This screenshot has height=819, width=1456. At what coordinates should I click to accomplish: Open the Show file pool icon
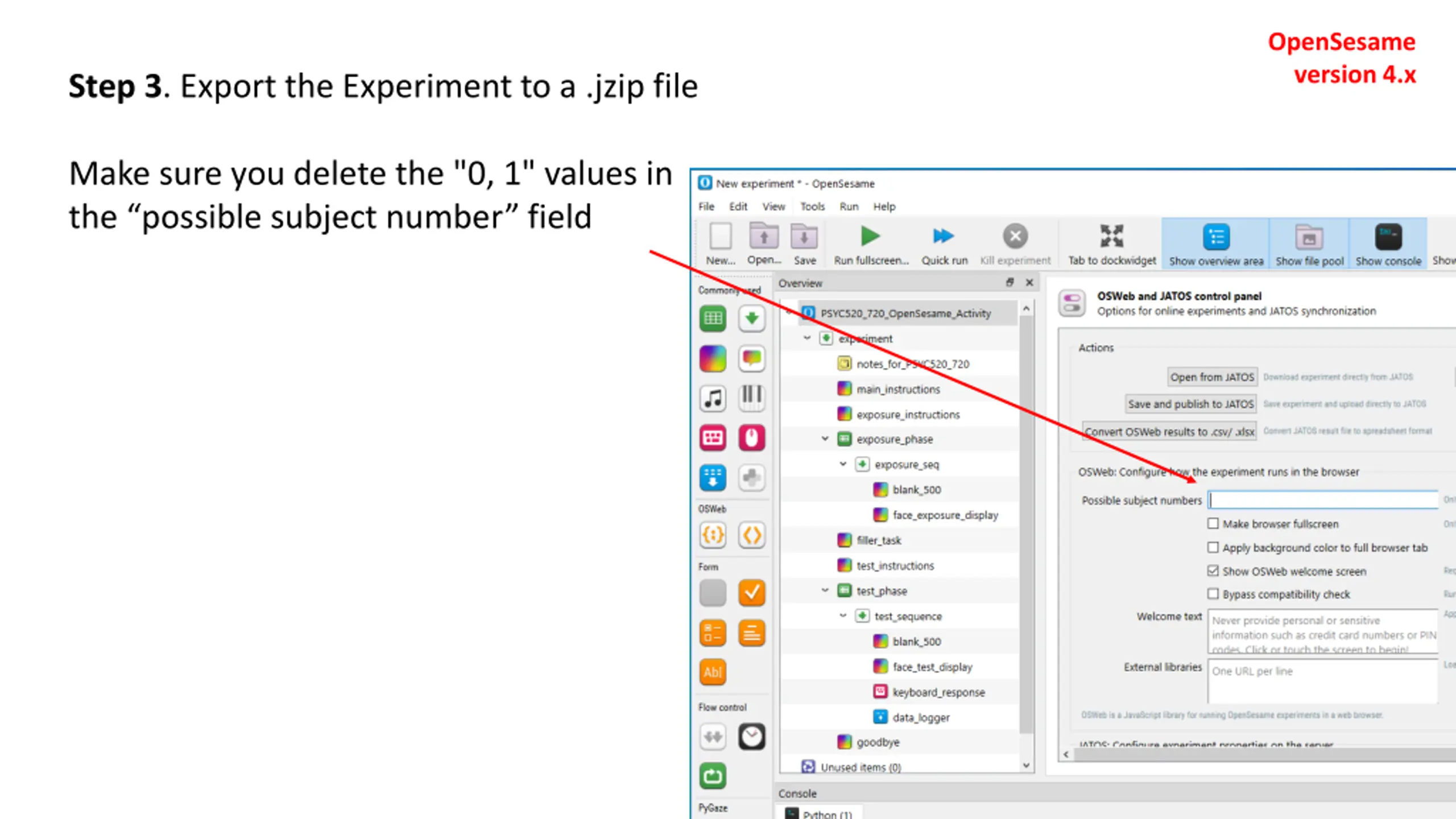tap(1309, 237)
